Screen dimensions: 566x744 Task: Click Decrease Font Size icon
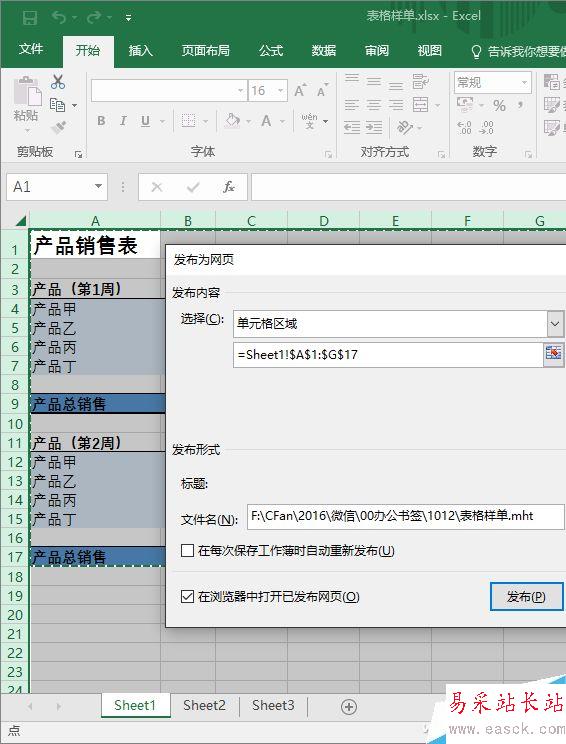[x=323, y=90]
